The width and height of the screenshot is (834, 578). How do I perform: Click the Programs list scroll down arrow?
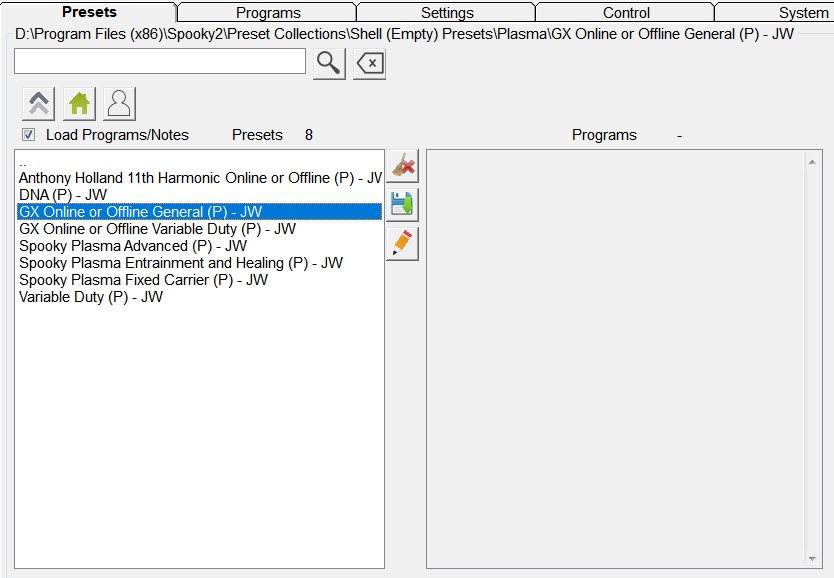(x=812, y=559)
